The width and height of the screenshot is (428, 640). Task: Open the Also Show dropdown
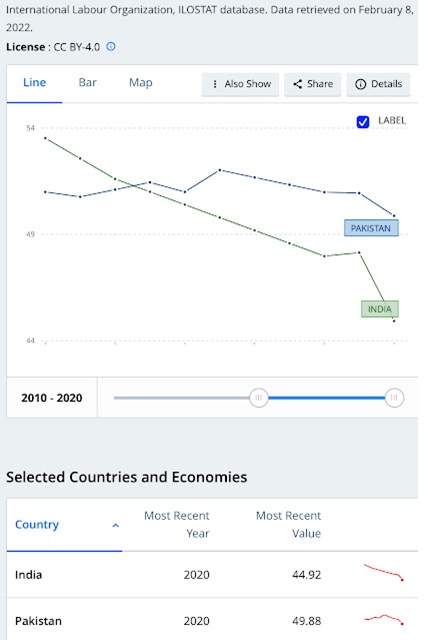pyautogui.click(x=240, y=84)
